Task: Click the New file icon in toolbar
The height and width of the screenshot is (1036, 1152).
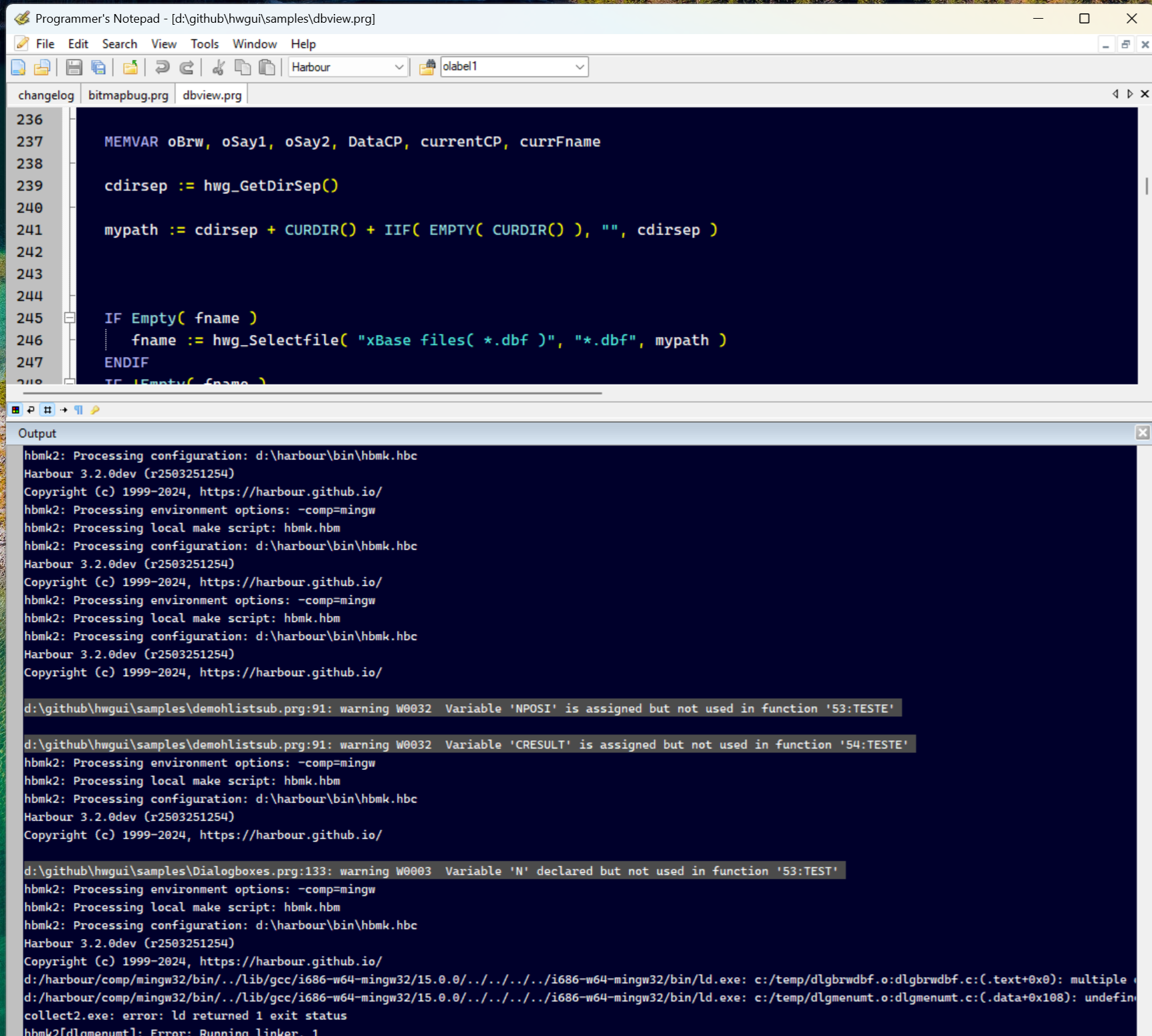Action: point(18,67)
